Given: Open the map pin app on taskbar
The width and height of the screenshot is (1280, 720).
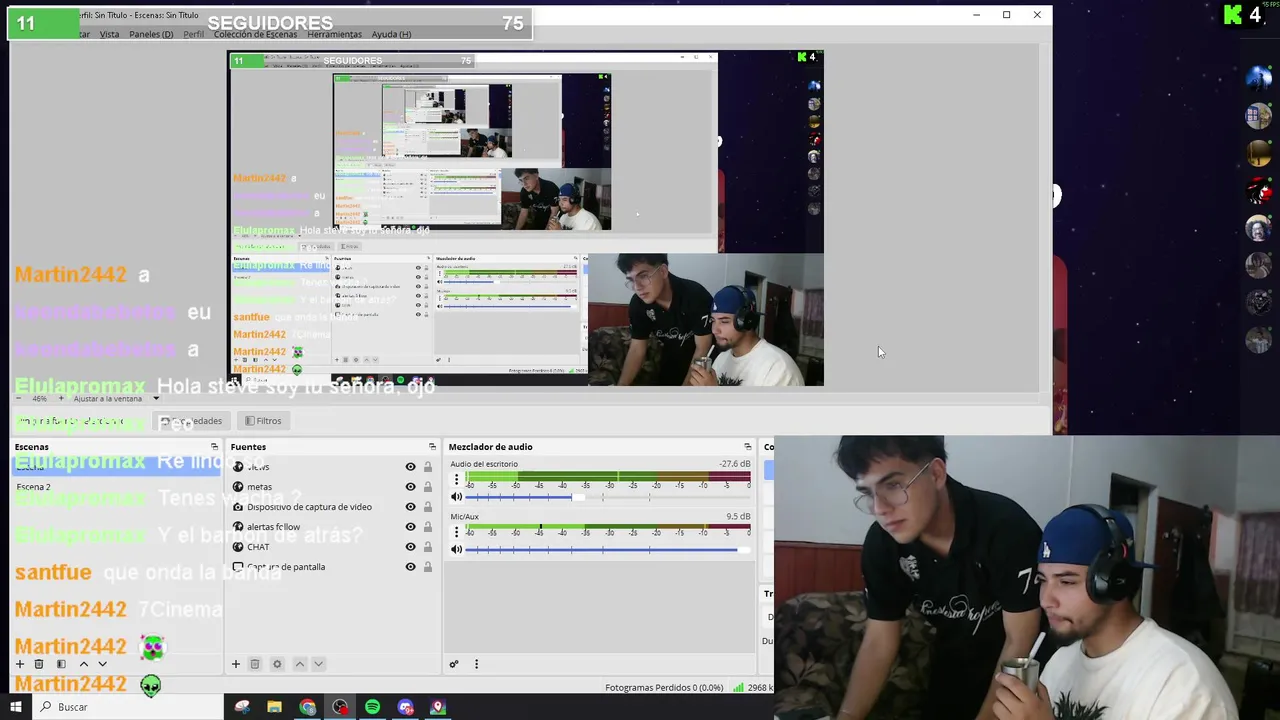Looking at the screenshot, I should click(437, 707).
